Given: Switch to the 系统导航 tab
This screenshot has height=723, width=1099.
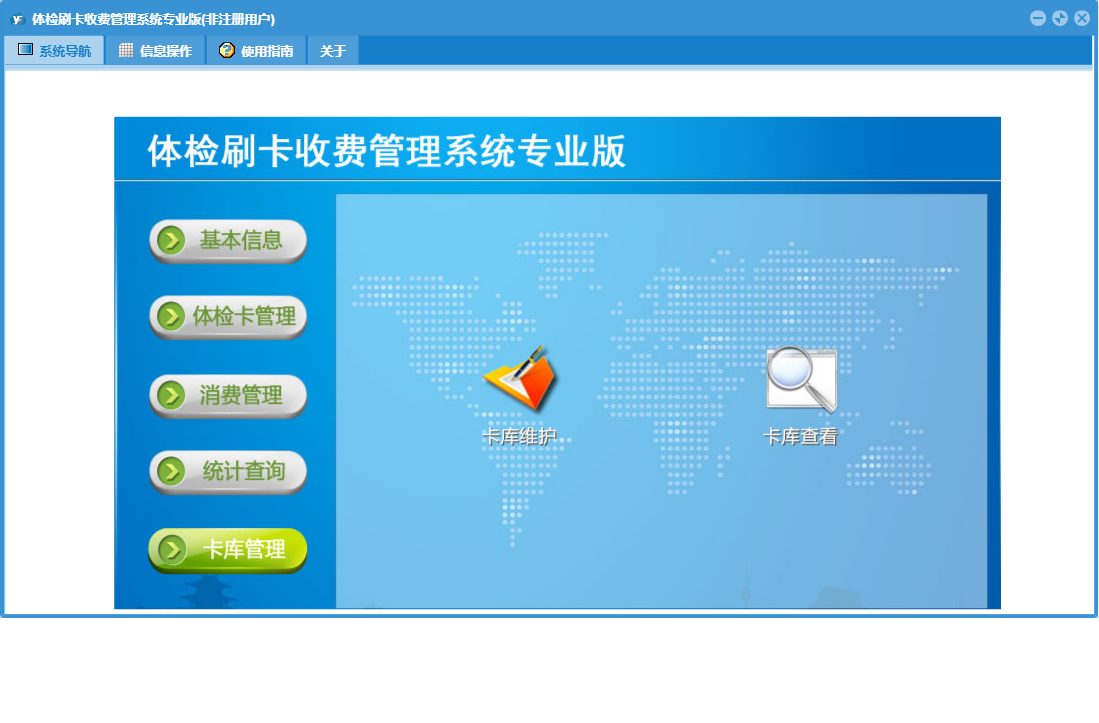Looking at the screenshot, I should [55, 50].
